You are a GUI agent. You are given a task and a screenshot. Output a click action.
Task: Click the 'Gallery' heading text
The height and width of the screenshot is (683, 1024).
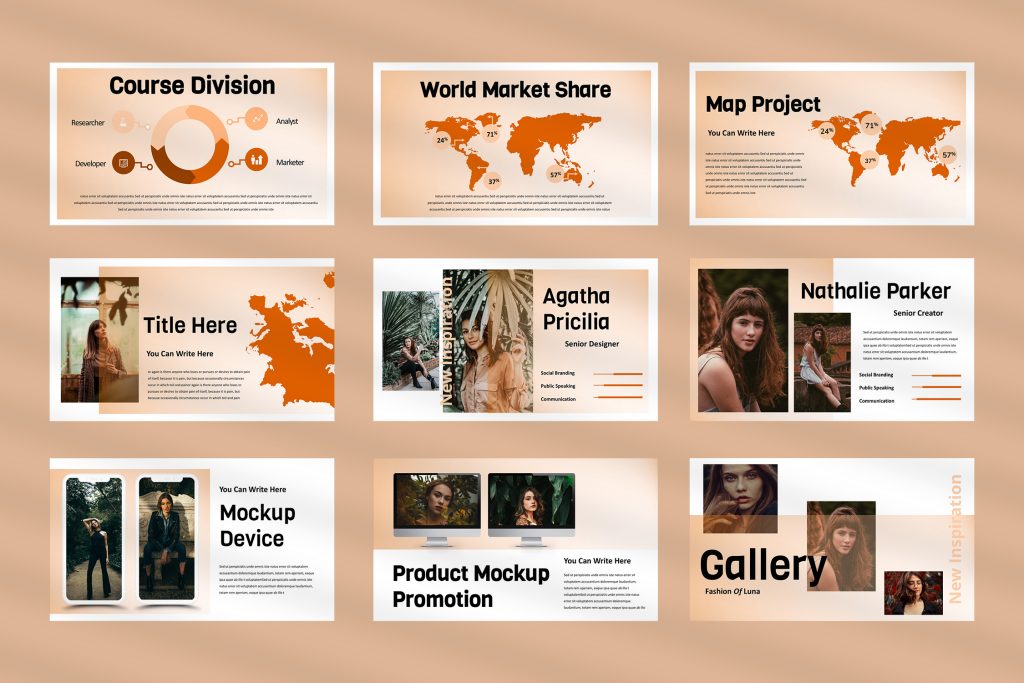tap(763, 566)
